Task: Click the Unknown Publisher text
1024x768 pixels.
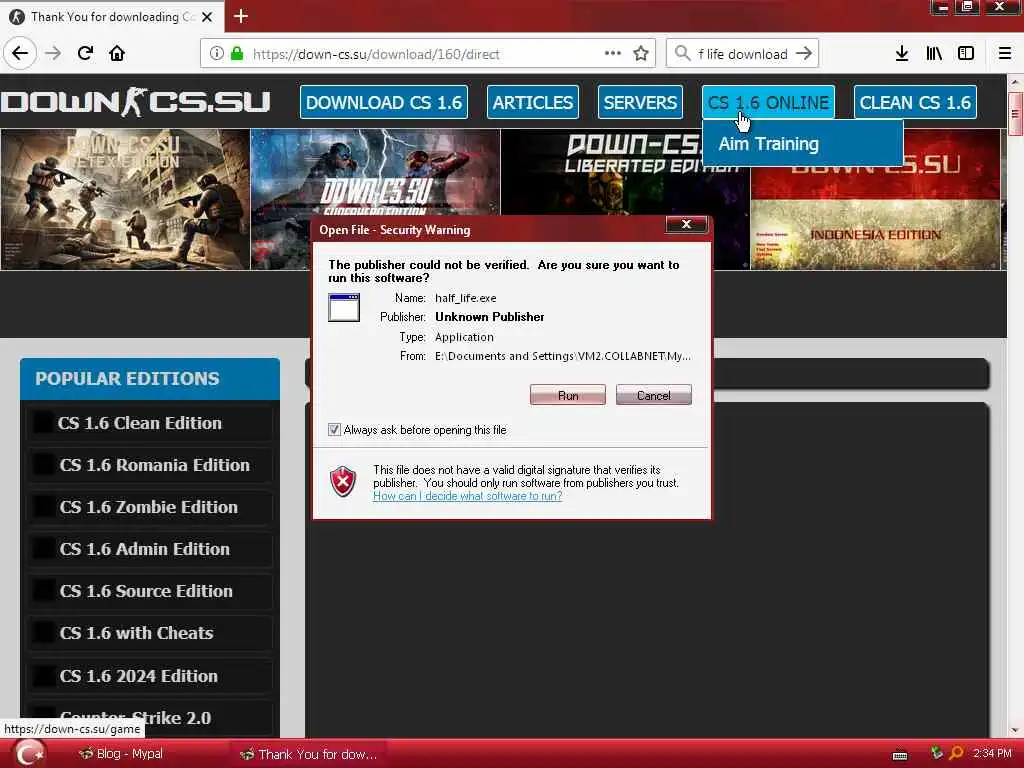Action: tap(490, 317)
